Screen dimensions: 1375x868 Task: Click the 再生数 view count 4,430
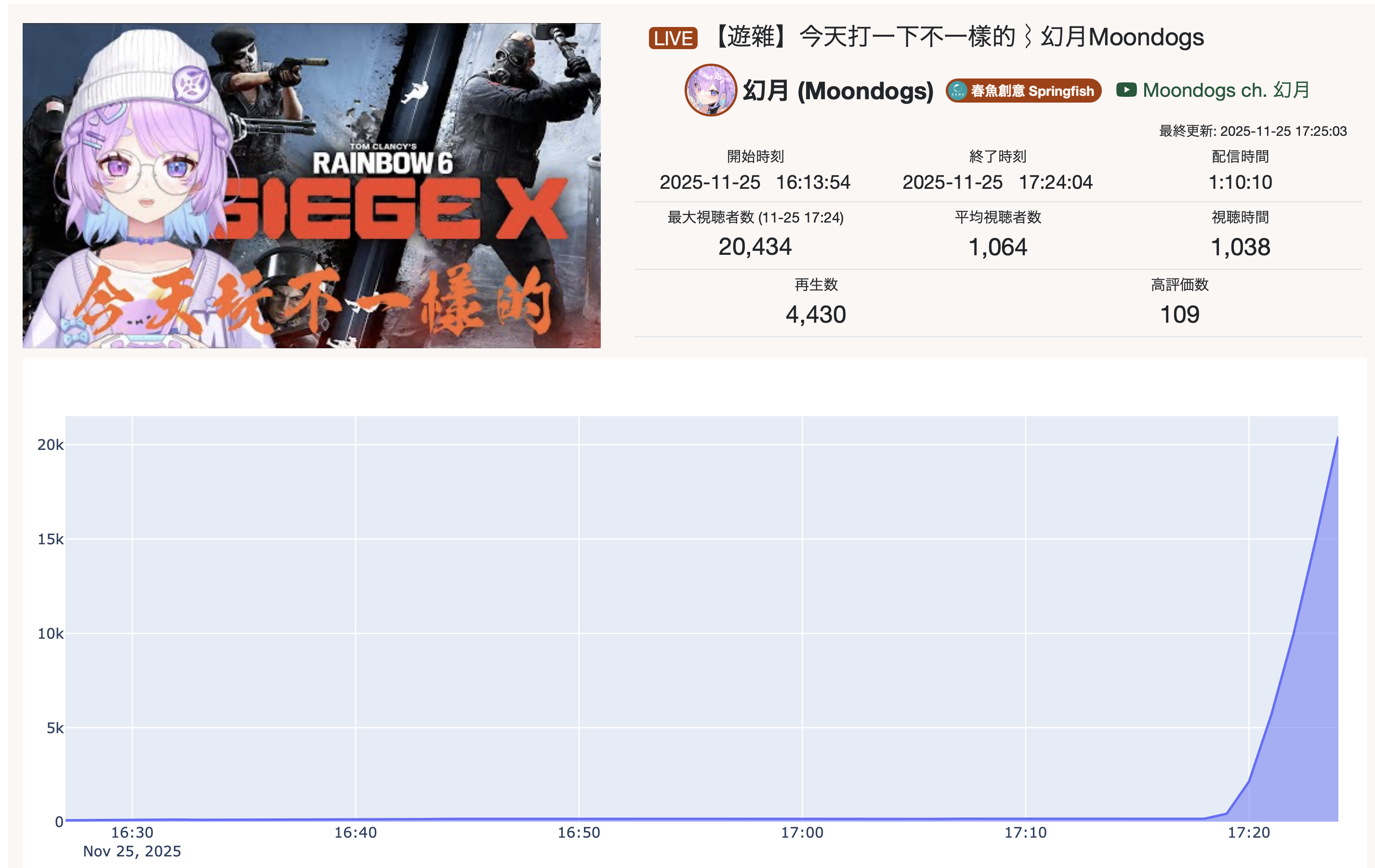pyautogui.click(x=815, y=314)
